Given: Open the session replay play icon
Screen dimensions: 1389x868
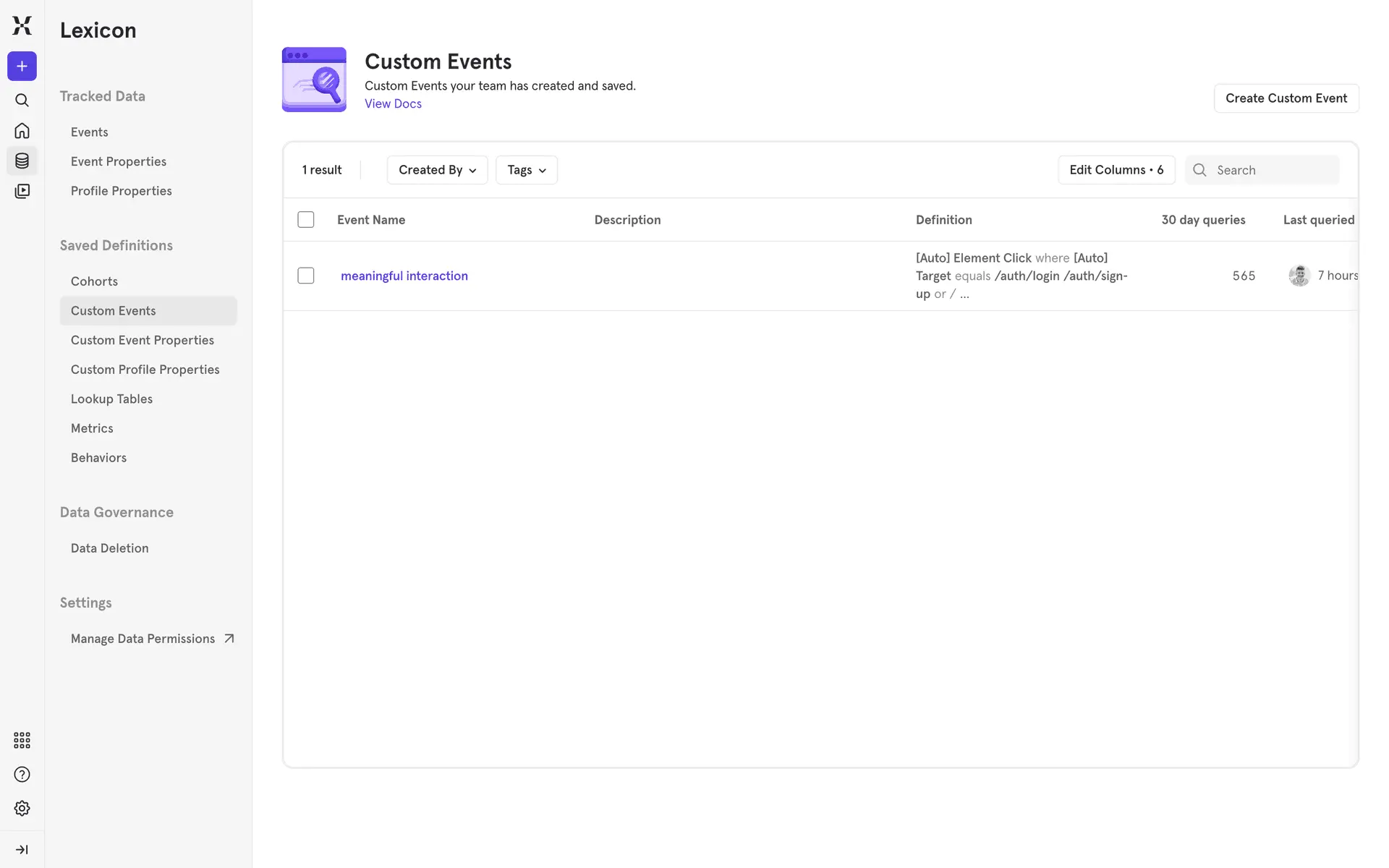Looking at the screenshot, I should (x=22, y=191).
